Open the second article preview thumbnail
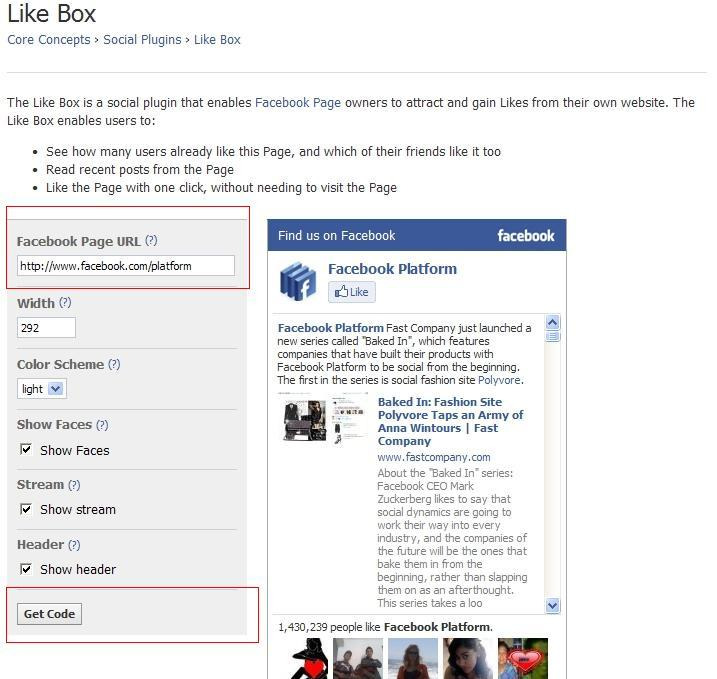Image resolution: width=717 pixels, height=679 pixels. coord(348,419)
